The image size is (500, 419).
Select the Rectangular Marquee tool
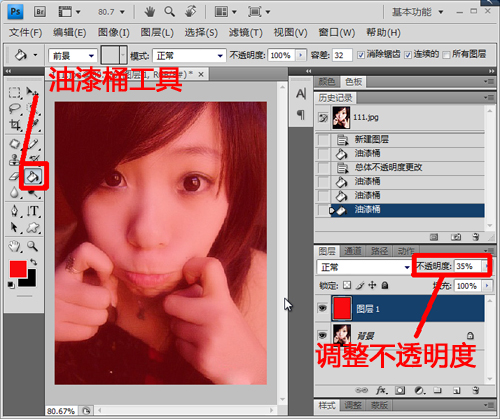[14, 92]
